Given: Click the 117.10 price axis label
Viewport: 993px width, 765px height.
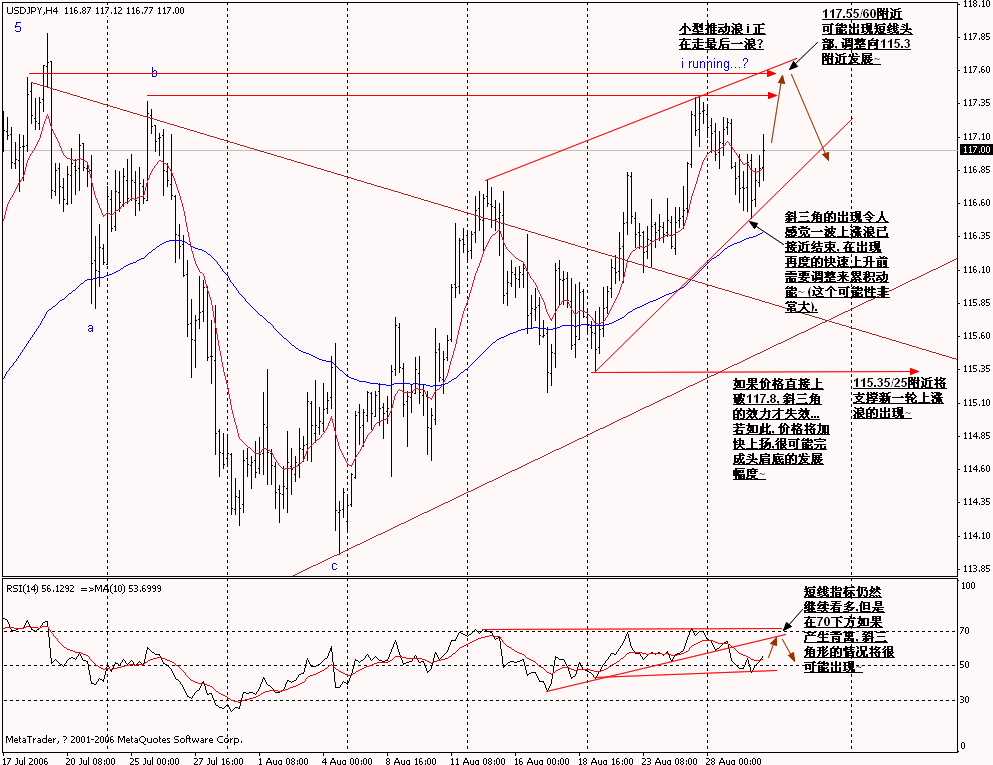Looking at the screenshot, I should click(976, 137).
